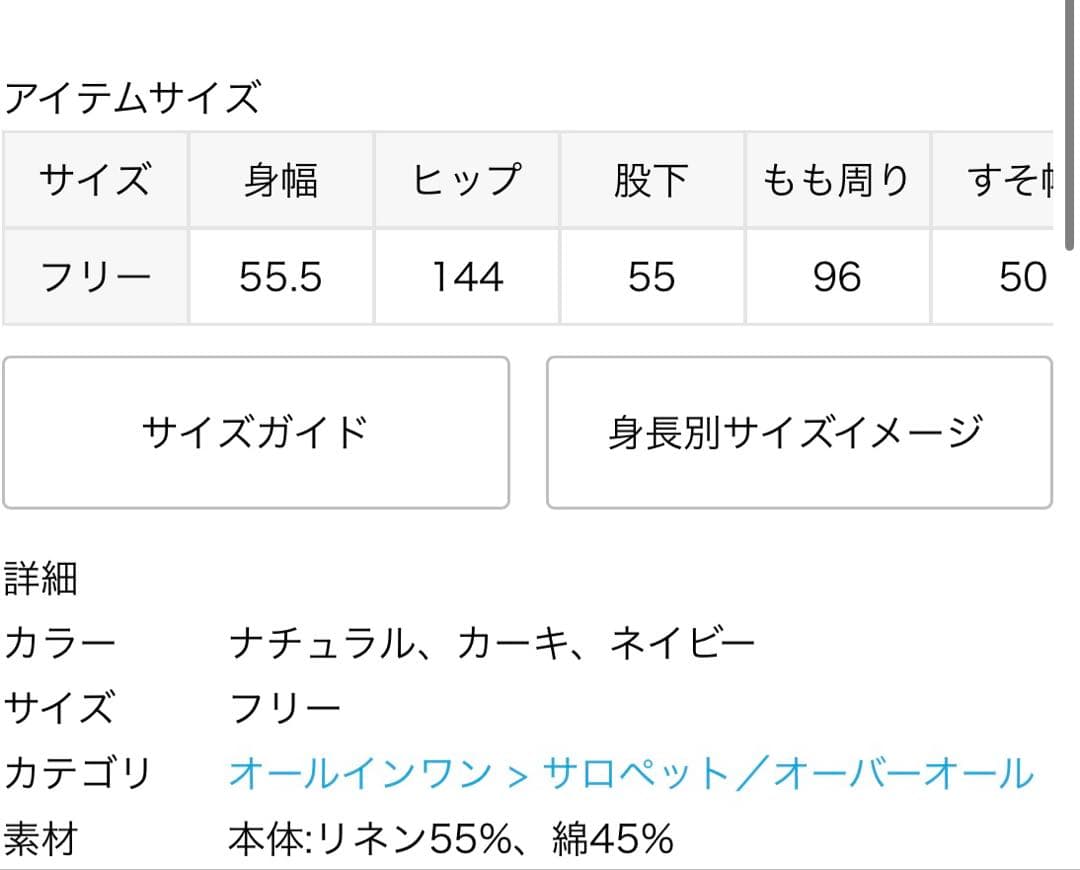This screenshot has height=870, width=1080.
Task: Select the フリー size cell
Action: tap(95, 277)
